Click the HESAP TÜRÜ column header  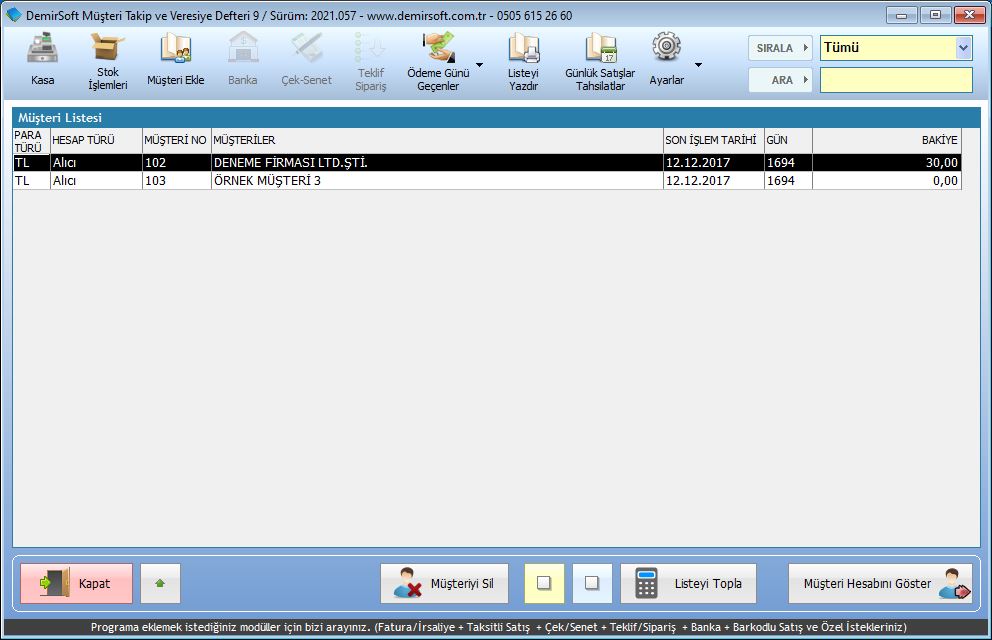[x=96, y=140]
